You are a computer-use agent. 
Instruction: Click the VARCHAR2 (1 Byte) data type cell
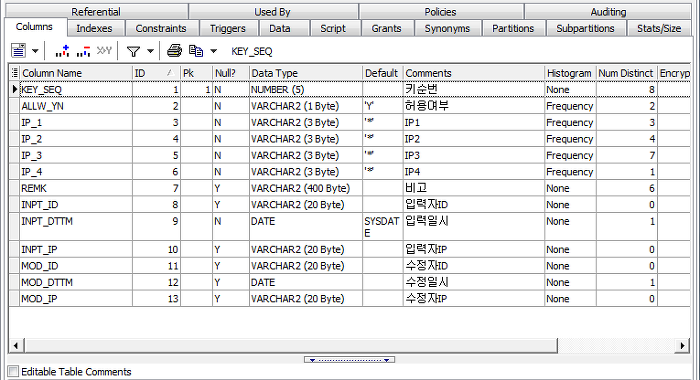point(306,106)
